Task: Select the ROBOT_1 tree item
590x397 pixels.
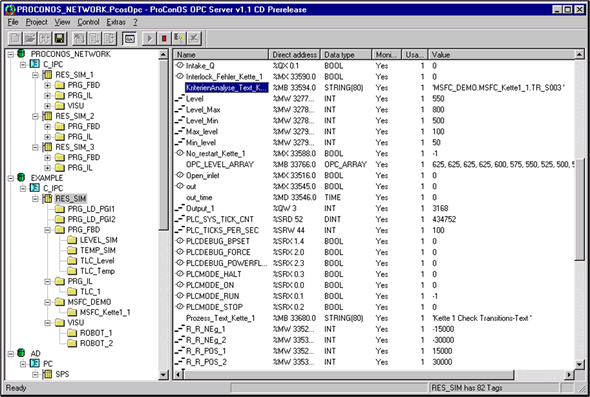Action: click(x=96, y=333)
